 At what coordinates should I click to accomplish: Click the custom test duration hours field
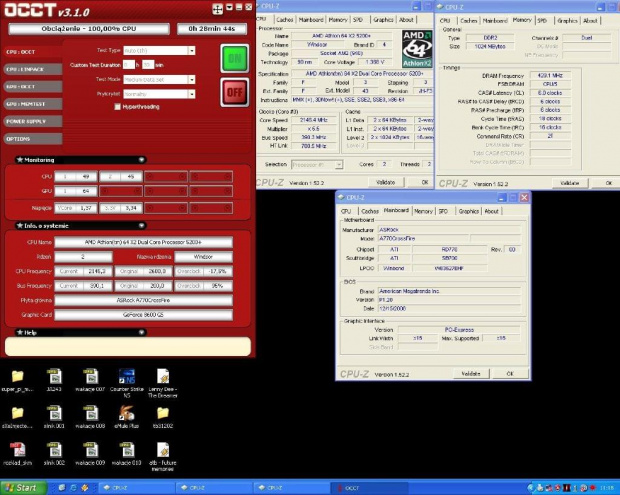[x=129, y=65]
